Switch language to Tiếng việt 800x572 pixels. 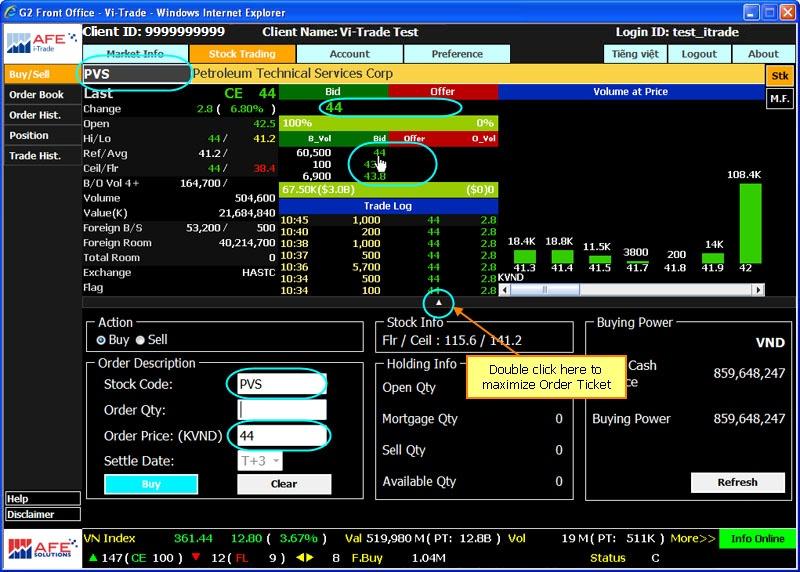(635, 54)
